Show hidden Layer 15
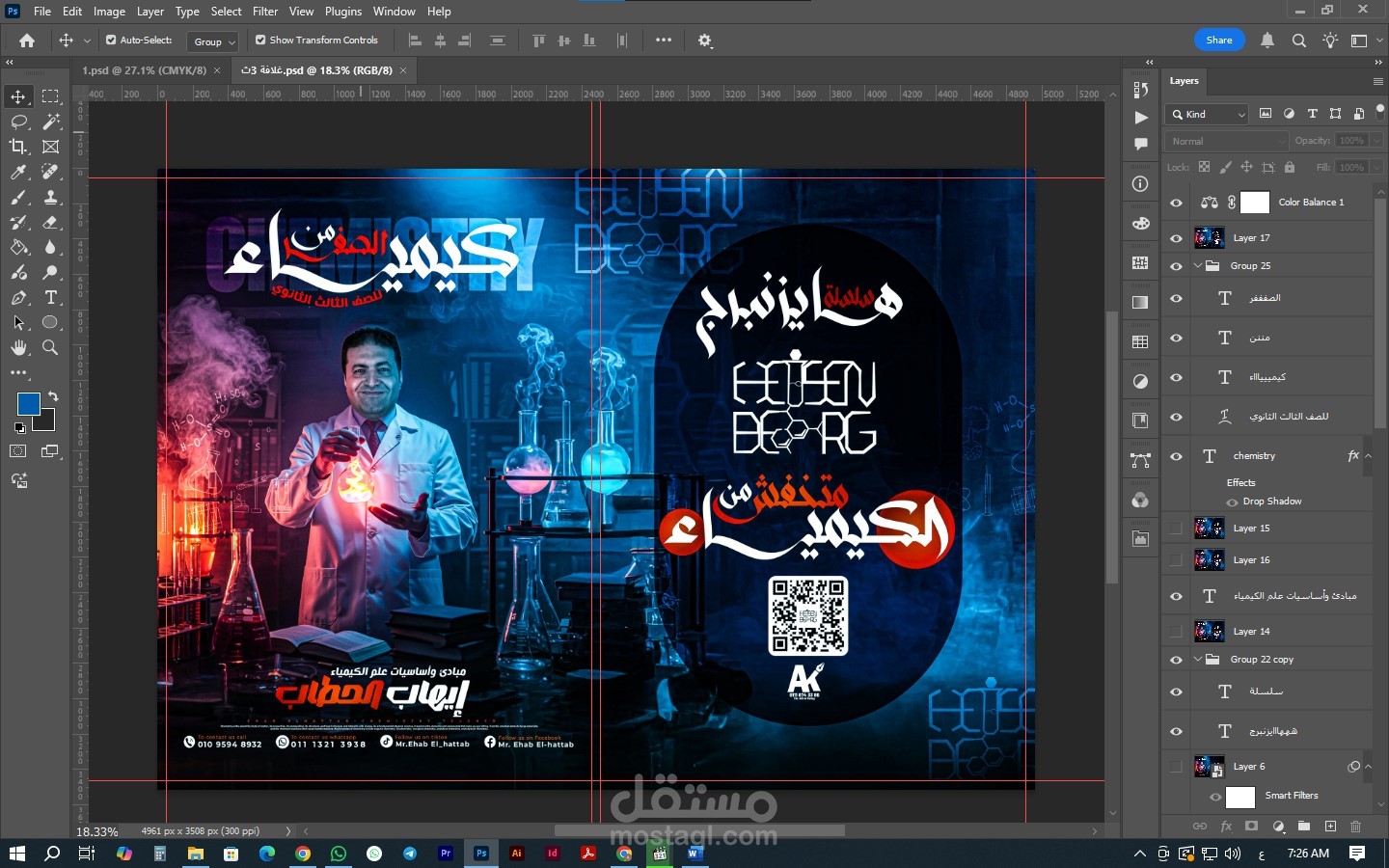This screenshot has height=868, width=1389. coord(1176,529)
